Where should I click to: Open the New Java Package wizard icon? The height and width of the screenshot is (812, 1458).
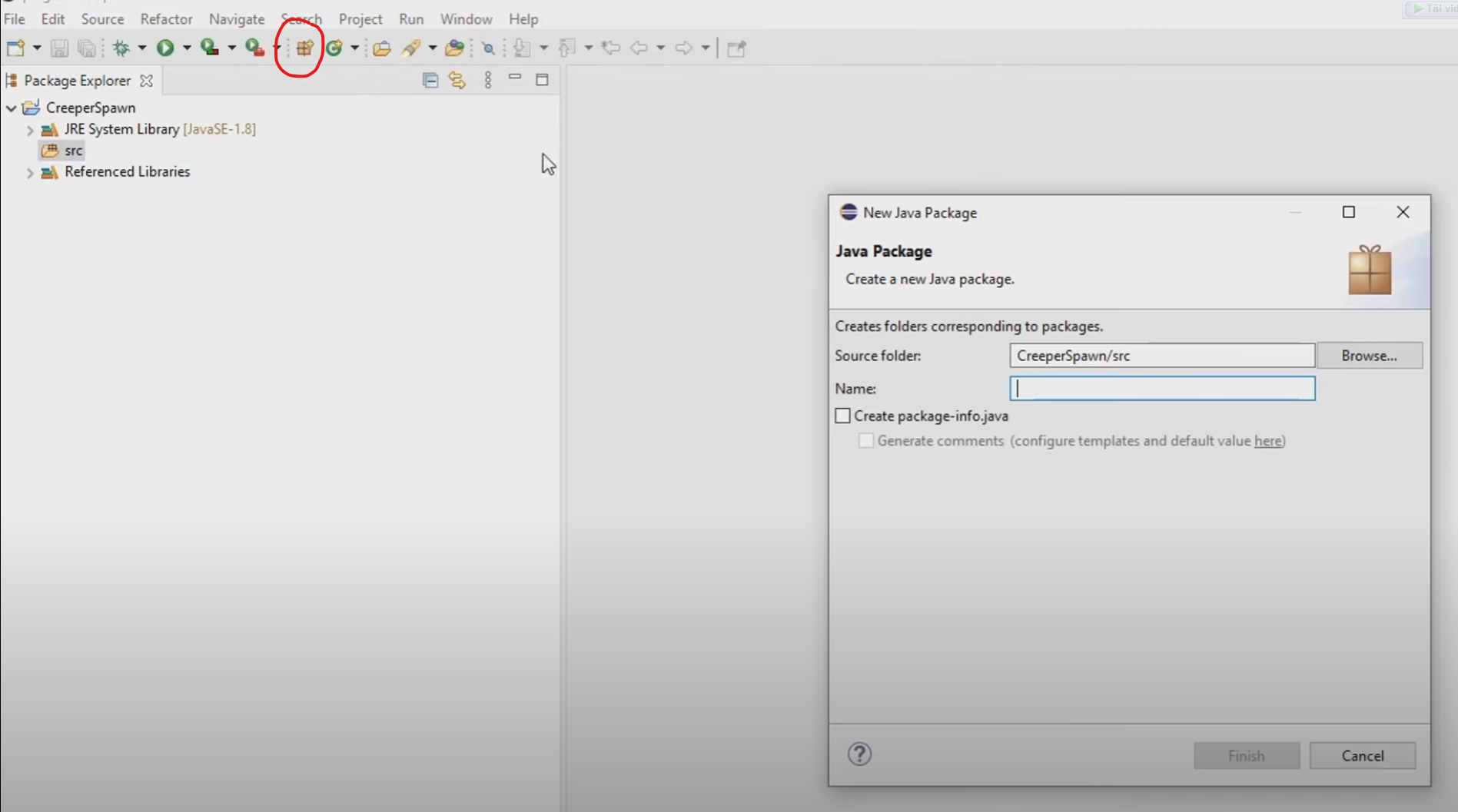[x=304, y=47]
